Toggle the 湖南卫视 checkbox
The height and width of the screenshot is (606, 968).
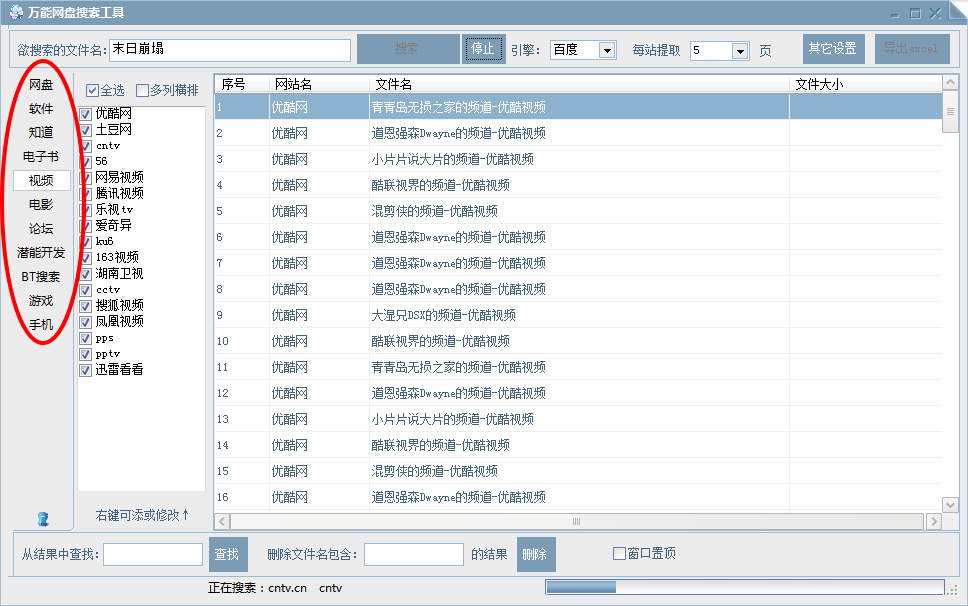tap(86, 274)
